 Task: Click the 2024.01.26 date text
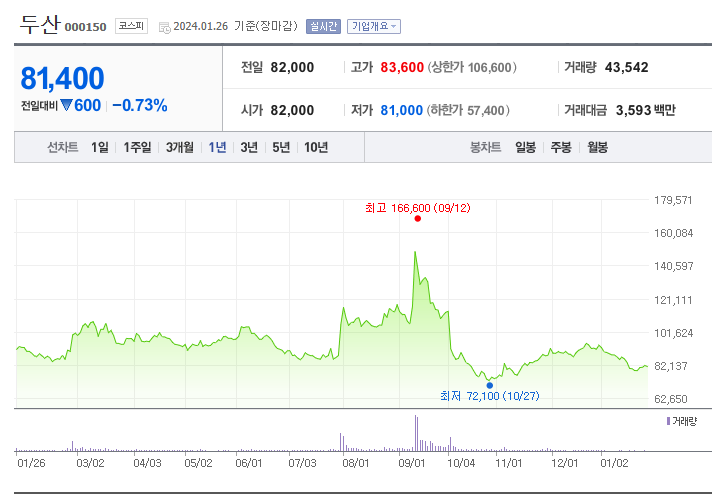(200, 26)
